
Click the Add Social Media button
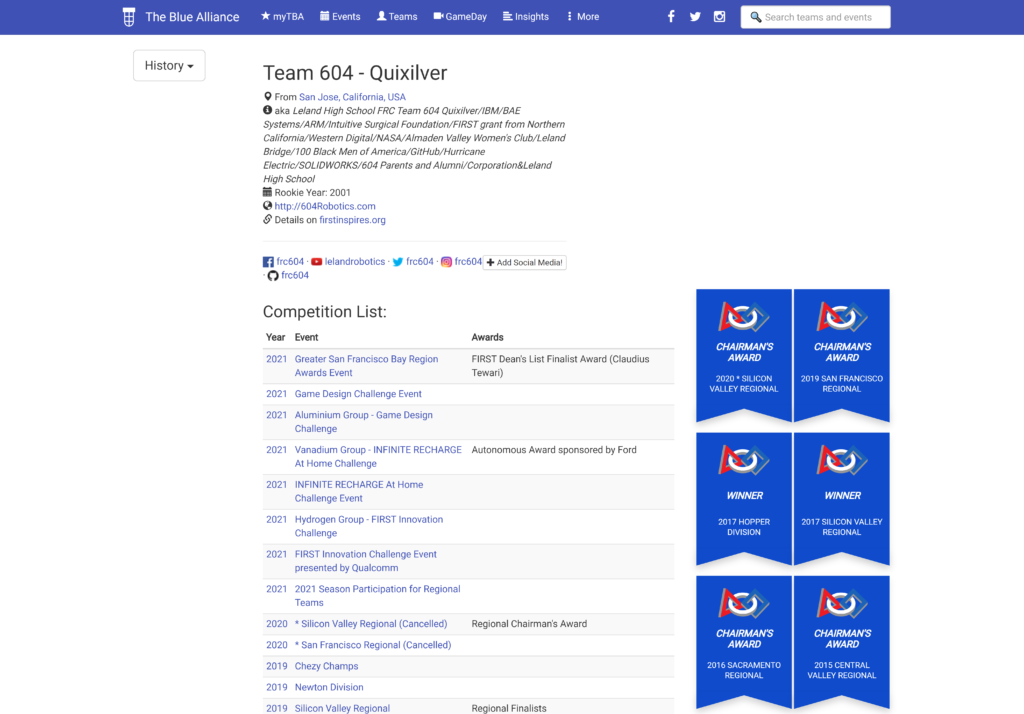tap(524, 263)
